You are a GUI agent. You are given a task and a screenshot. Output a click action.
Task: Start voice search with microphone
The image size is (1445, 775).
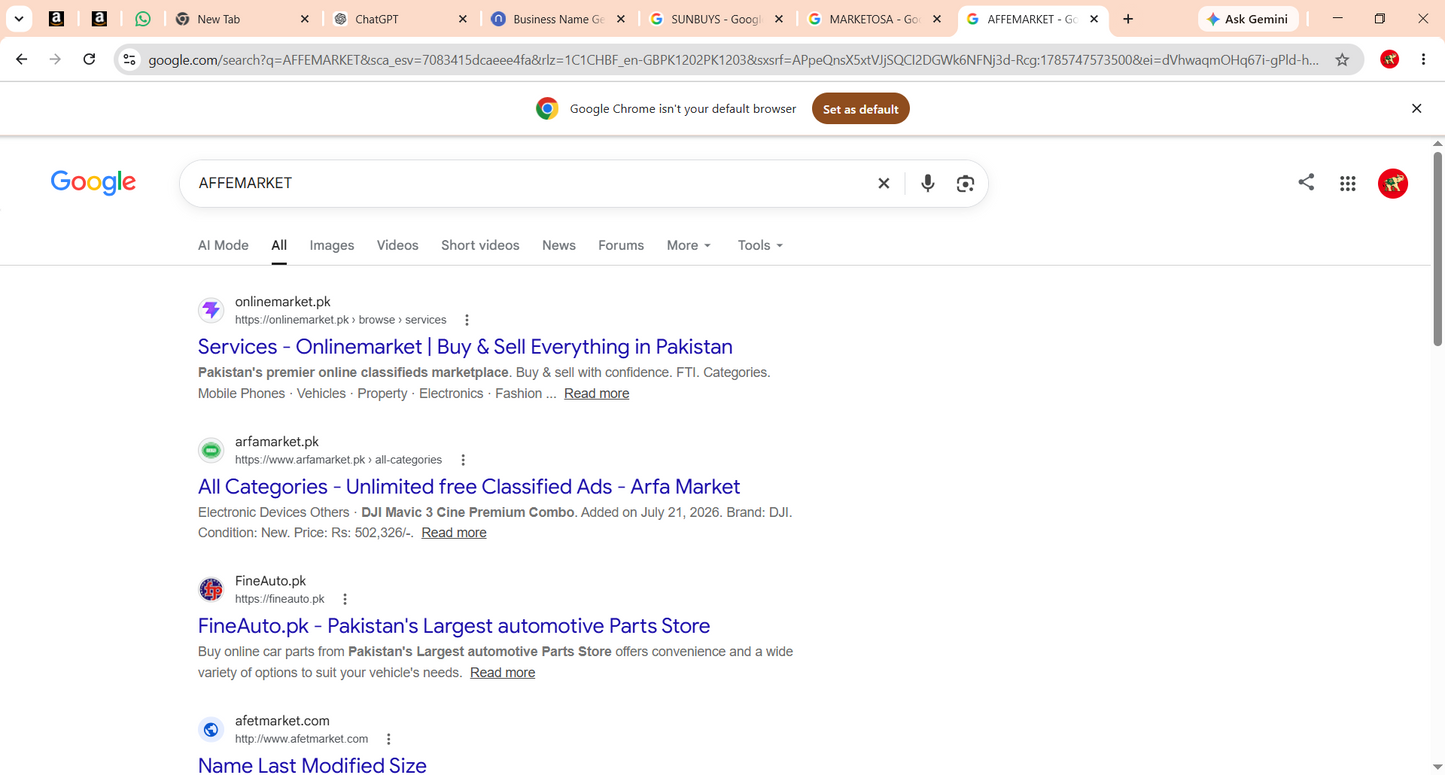[928, 183]
